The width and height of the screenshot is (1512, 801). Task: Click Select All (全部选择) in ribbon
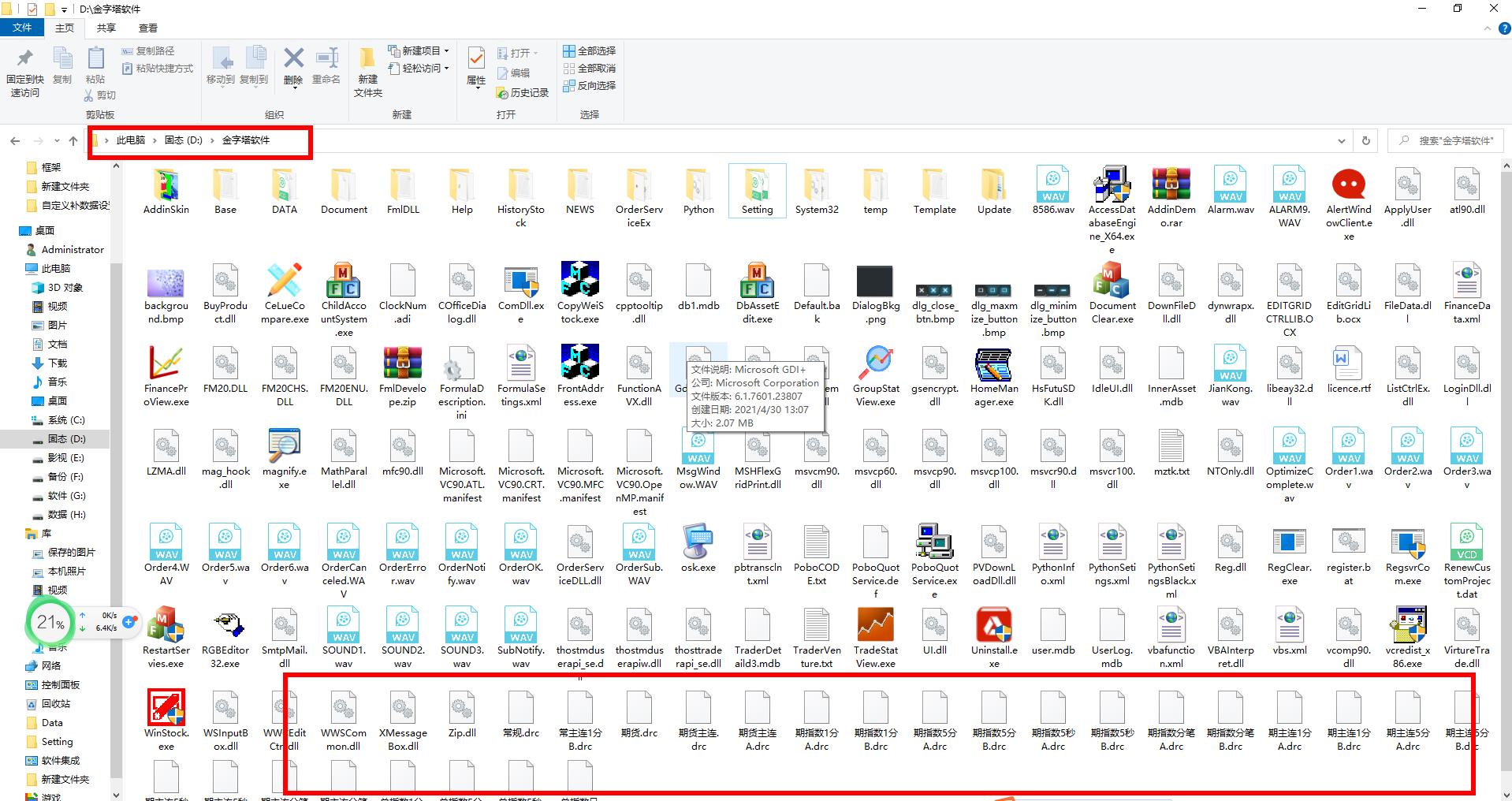coord(589,50)
